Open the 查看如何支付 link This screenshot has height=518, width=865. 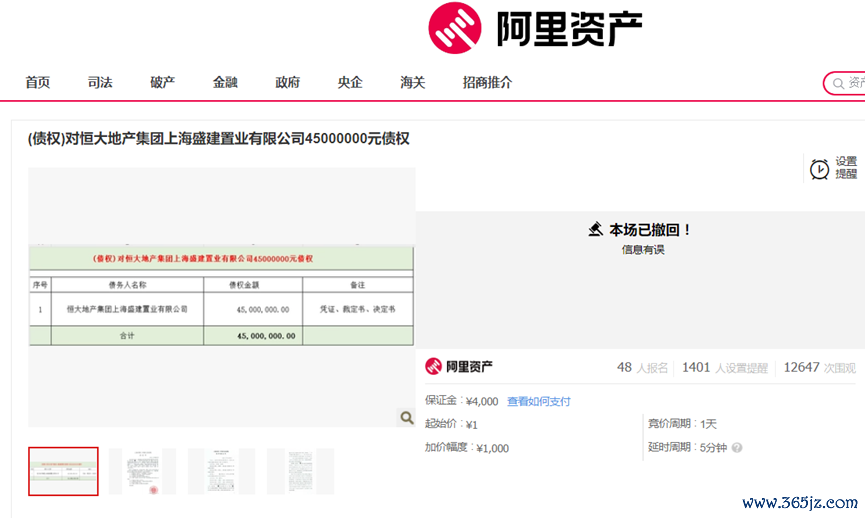[538, 402]
